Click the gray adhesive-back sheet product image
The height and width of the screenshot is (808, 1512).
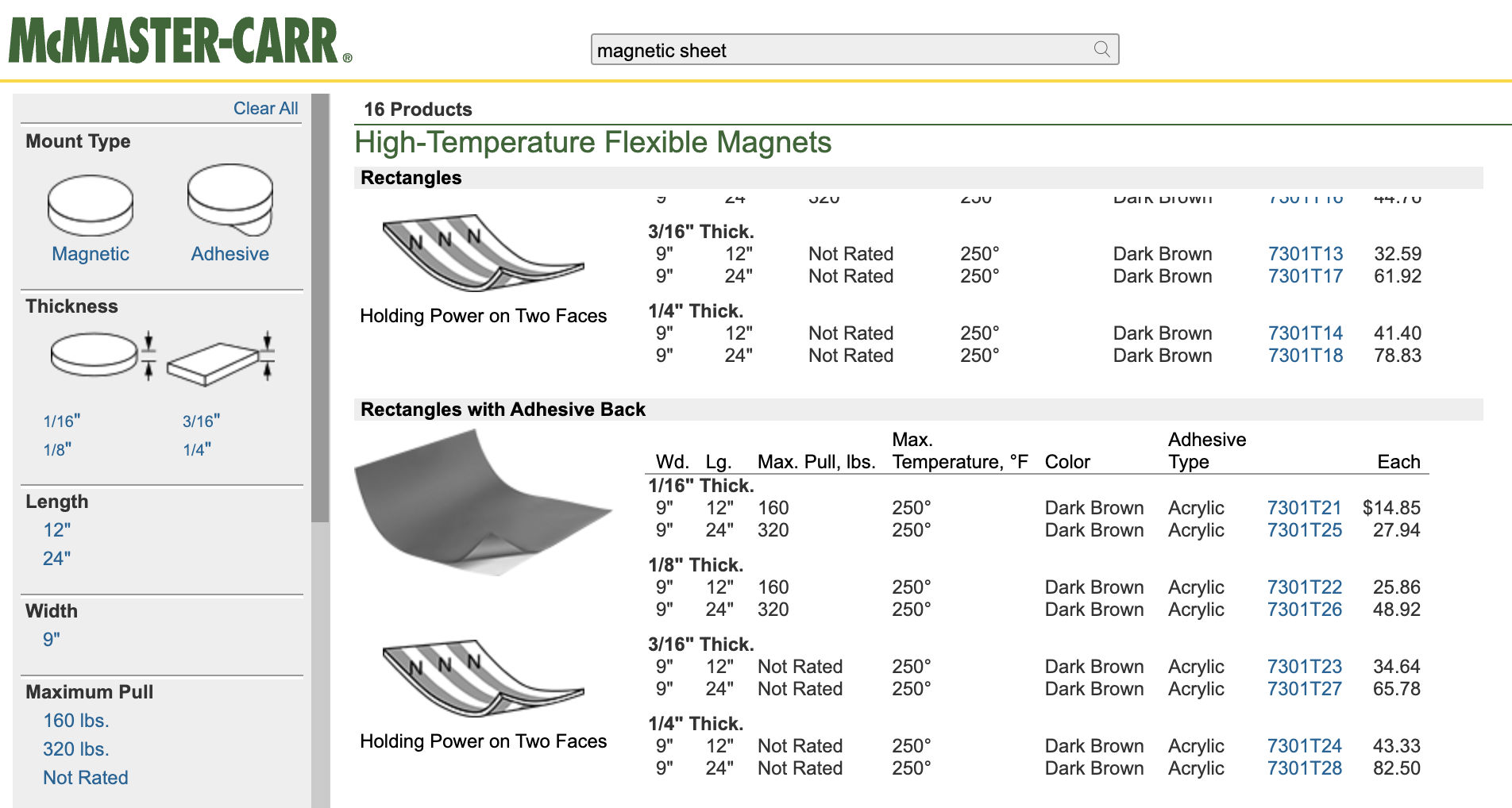click(x=483, y=502)
